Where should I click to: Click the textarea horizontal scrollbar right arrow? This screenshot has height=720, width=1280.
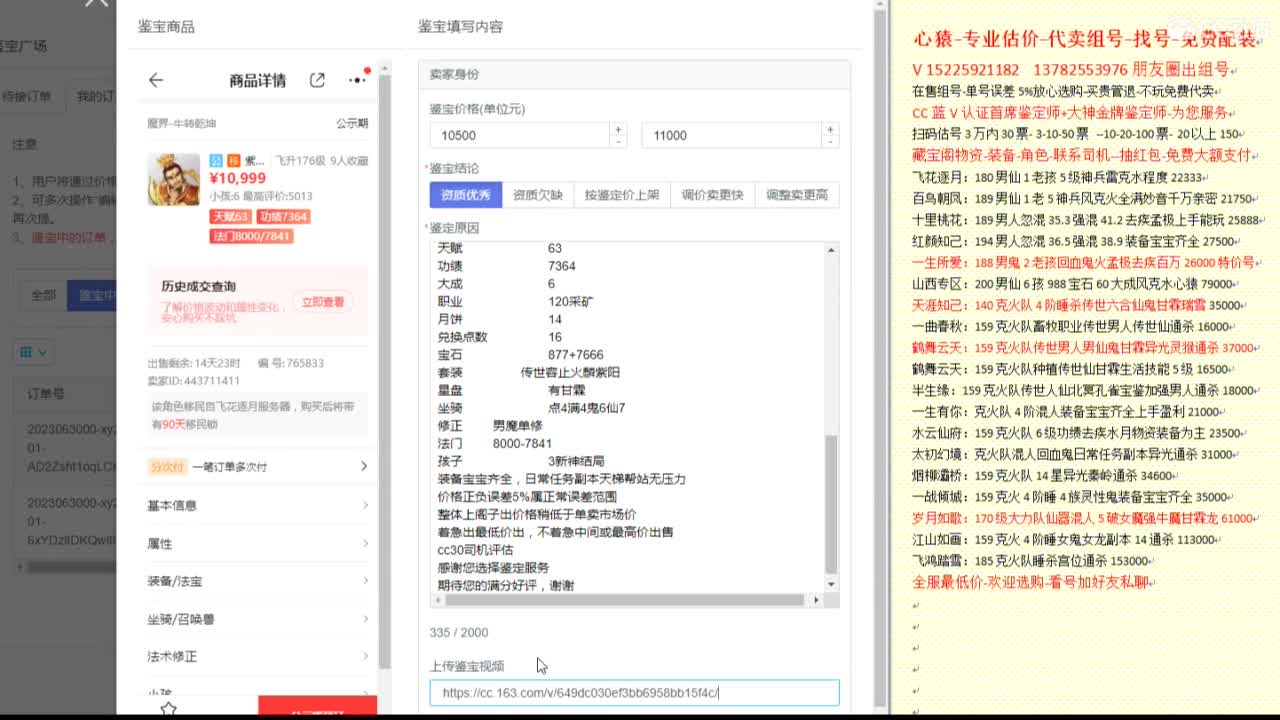click(816, 600)
